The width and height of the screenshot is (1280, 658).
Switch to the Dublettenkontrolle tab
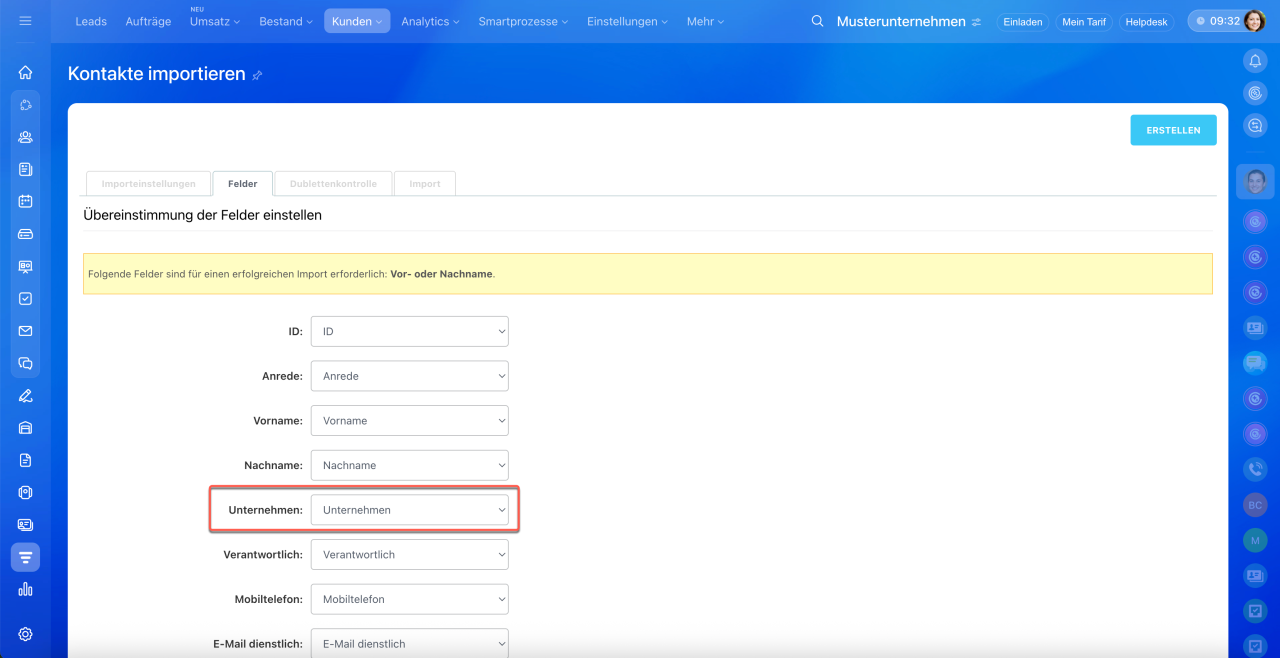point(333,184)
